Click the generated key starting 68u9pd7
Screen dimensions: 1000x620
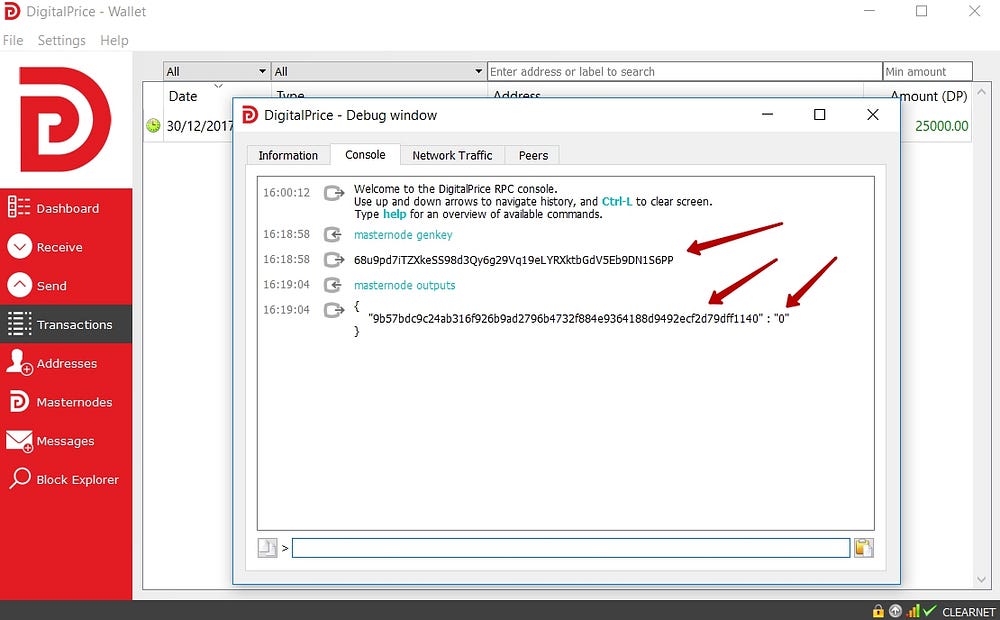click(x=513, y=260)
